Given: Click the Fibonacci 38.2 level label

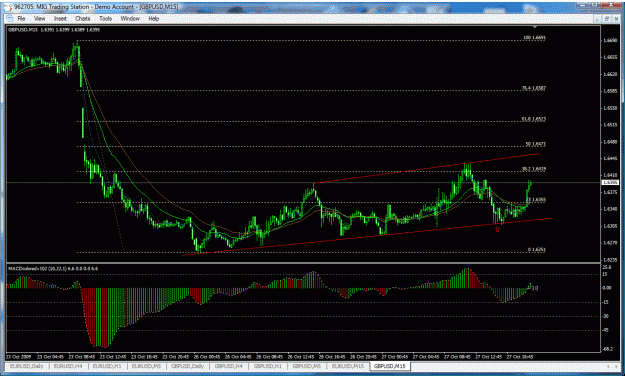Looking at the screenshot, I should pos(533,169).
